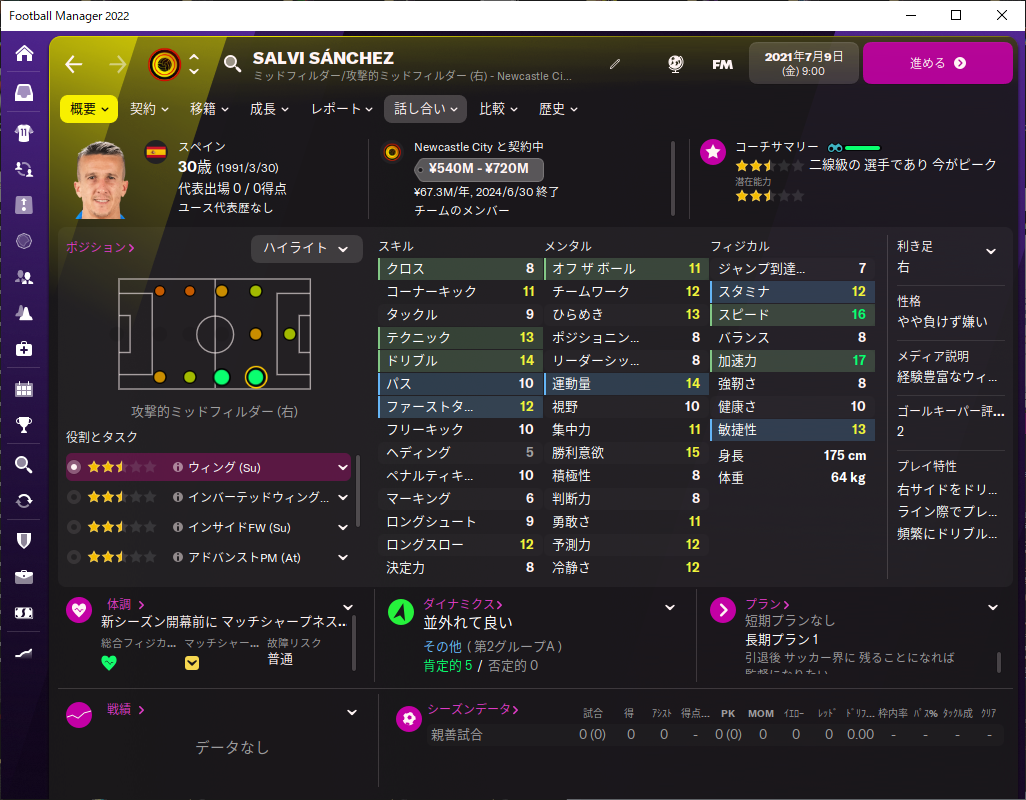Click the roles list scrollbar
The height and width of the screenshot is (800, 1026).
tap(358, 491)
